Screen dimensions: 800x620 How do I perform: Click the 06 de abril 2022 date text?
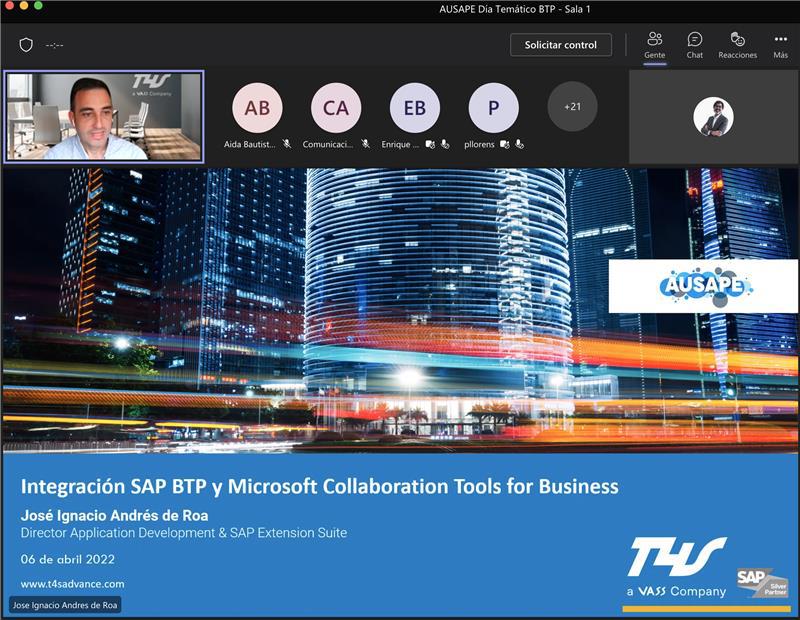pyautogui.click(x=68, y=559)
